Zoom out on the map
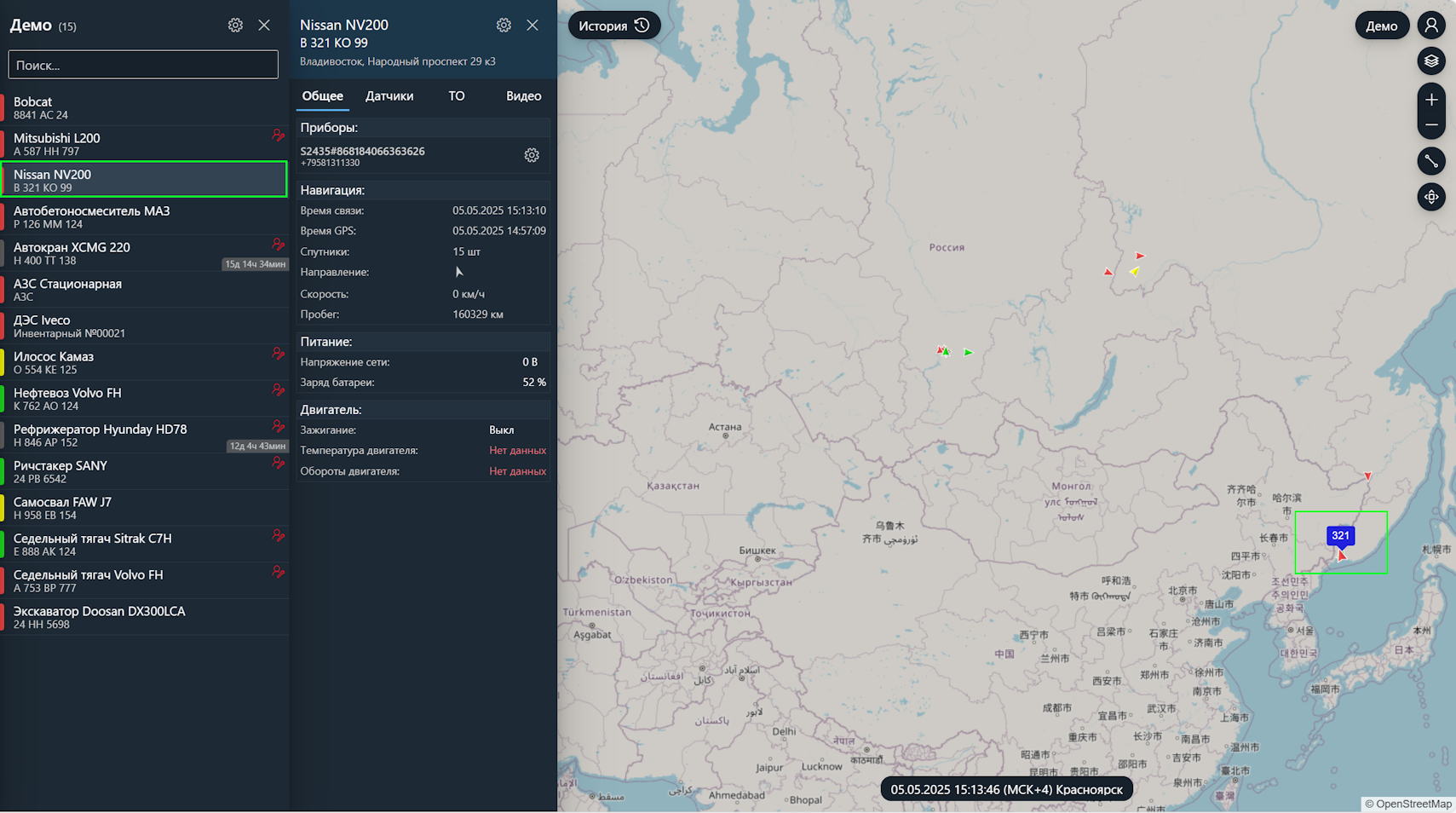 [x=1431, y=125]
